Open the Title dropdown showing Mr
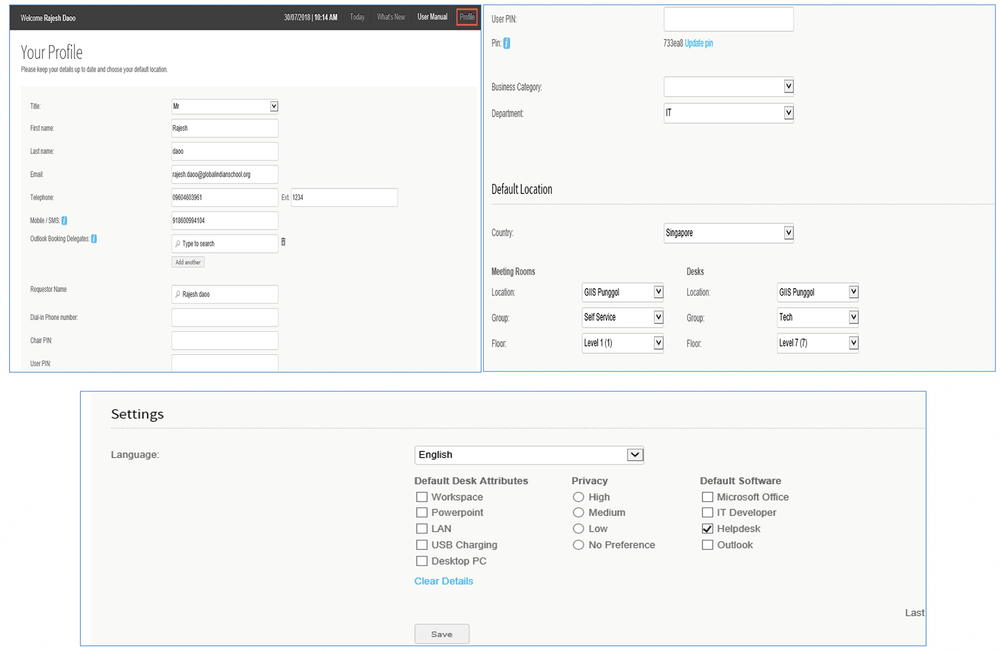The width and height of the screenshot is (1000, 651). [224, 106]
